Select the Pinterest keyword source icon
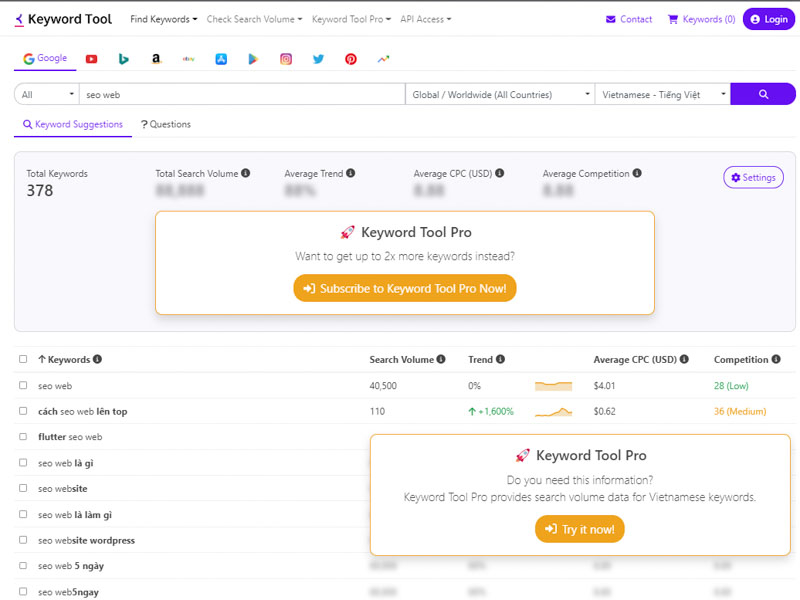 click(351, 59)
